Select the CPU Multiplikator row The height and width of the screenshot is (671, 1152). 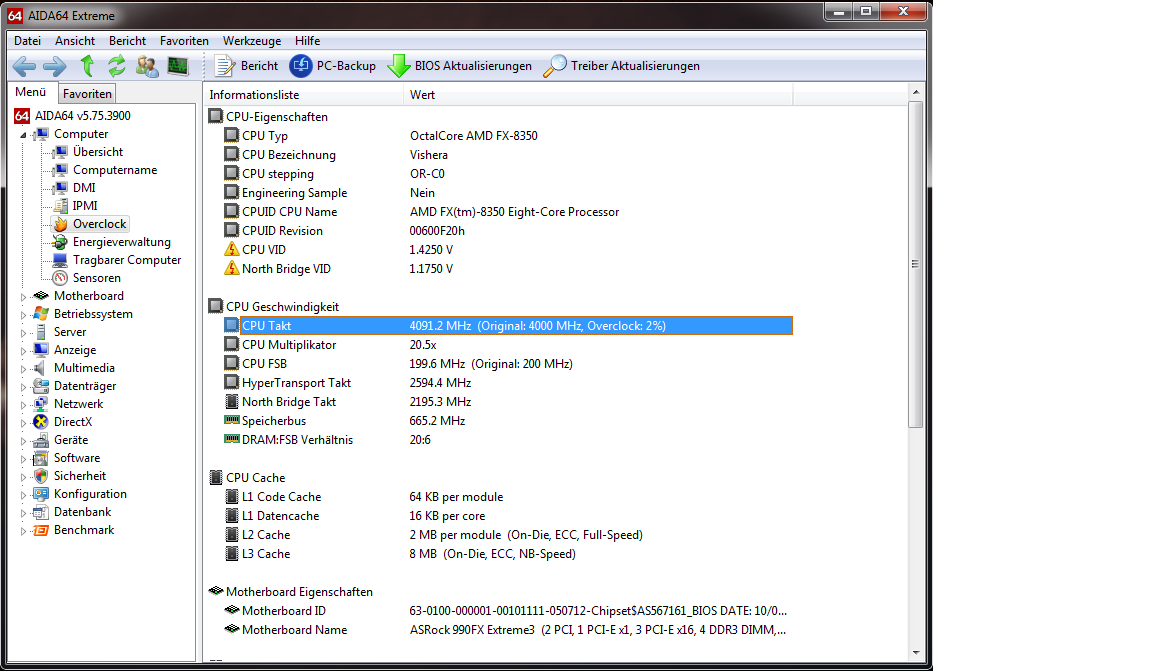(x=508, y=345)
